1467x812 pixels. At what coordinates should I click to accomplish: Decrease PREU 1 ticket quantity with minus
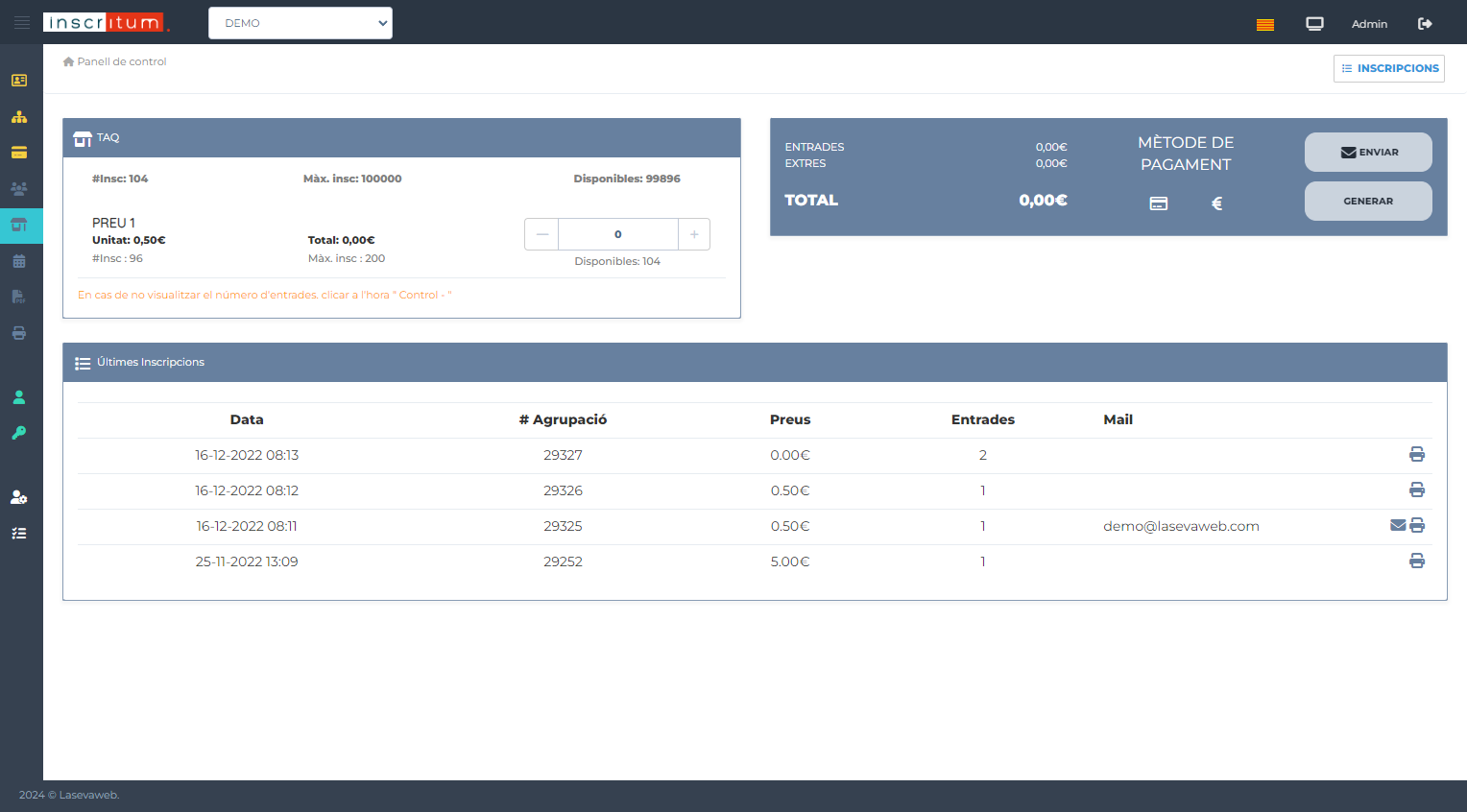coord(541,234)
